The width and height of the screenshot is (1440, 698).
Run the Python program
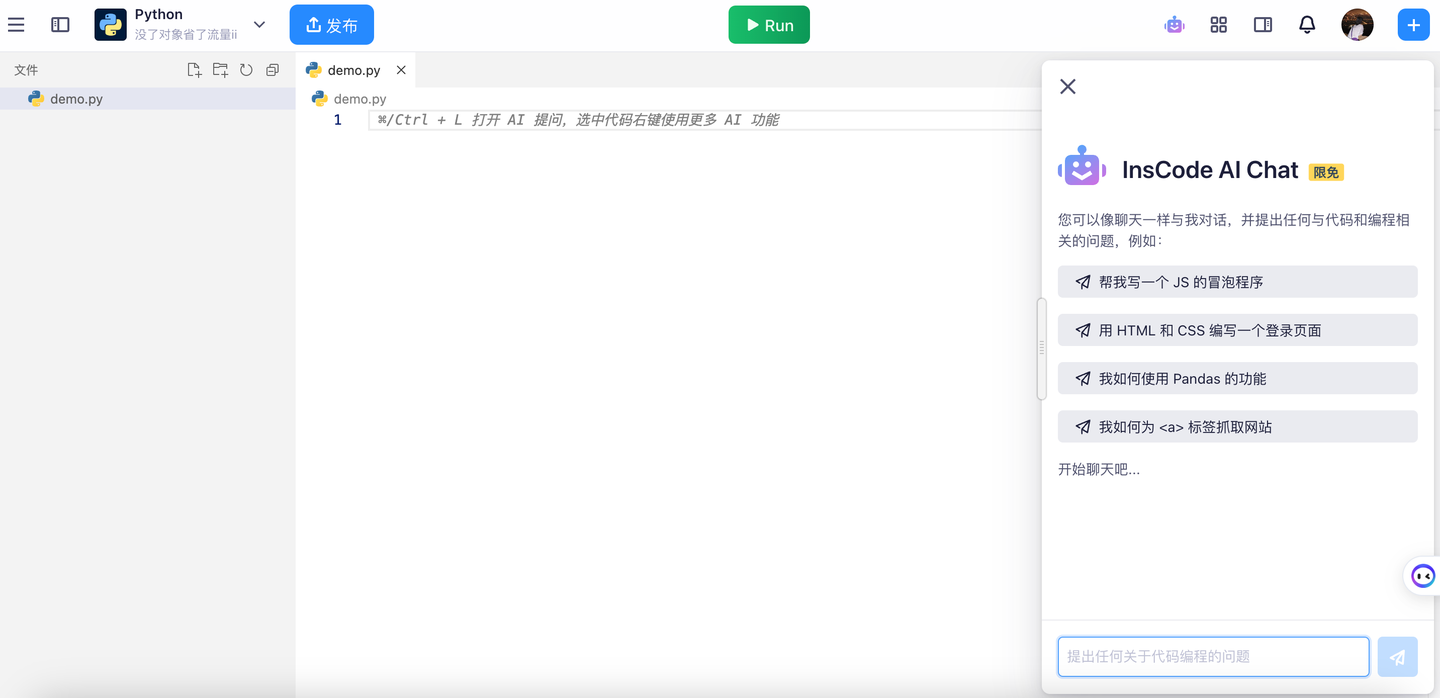pos(769,24)
